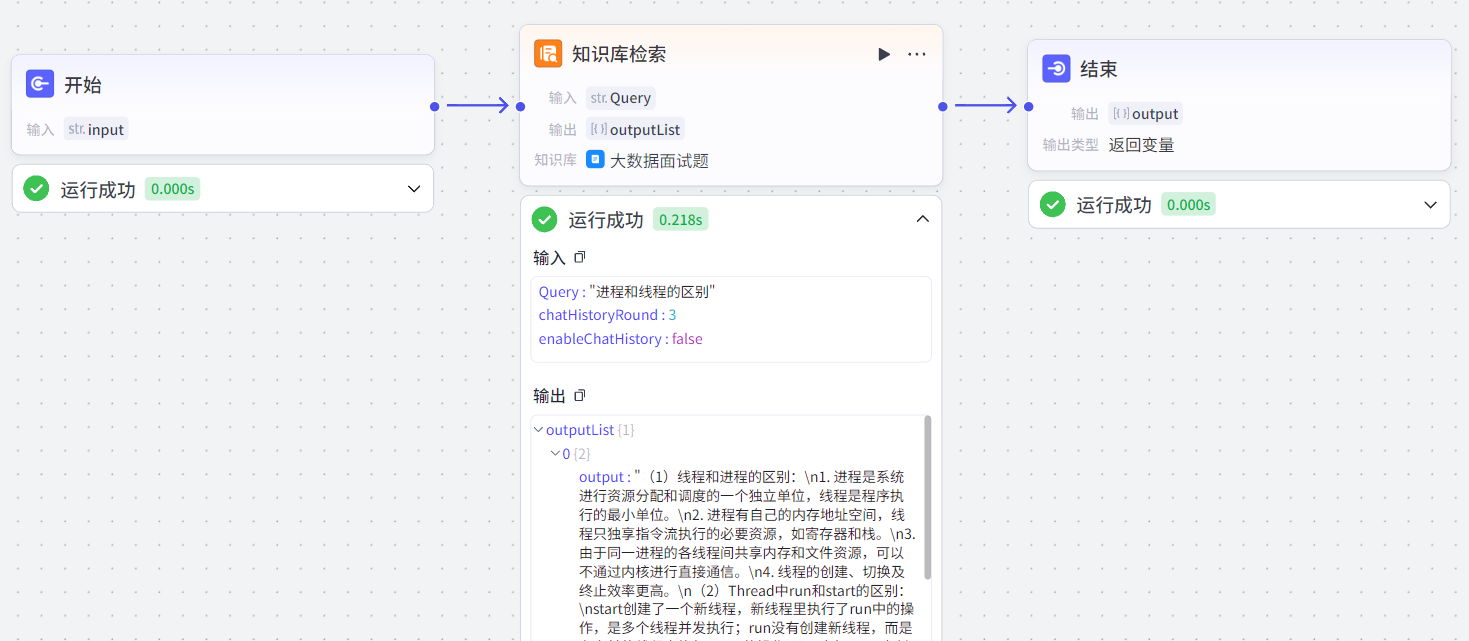Click the 0.000s badge under Start node
Screen dimensions: 1469x641
pos(172,189)
